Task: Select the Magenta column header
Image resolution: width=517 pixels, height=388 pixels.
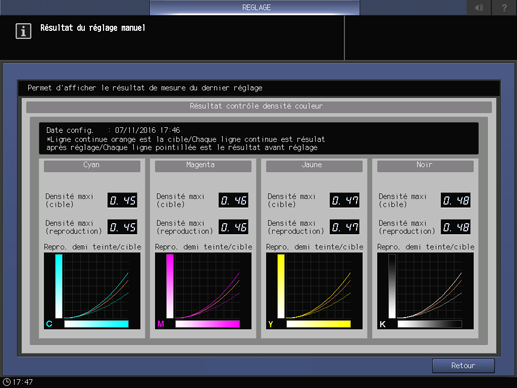Action: 203,166
